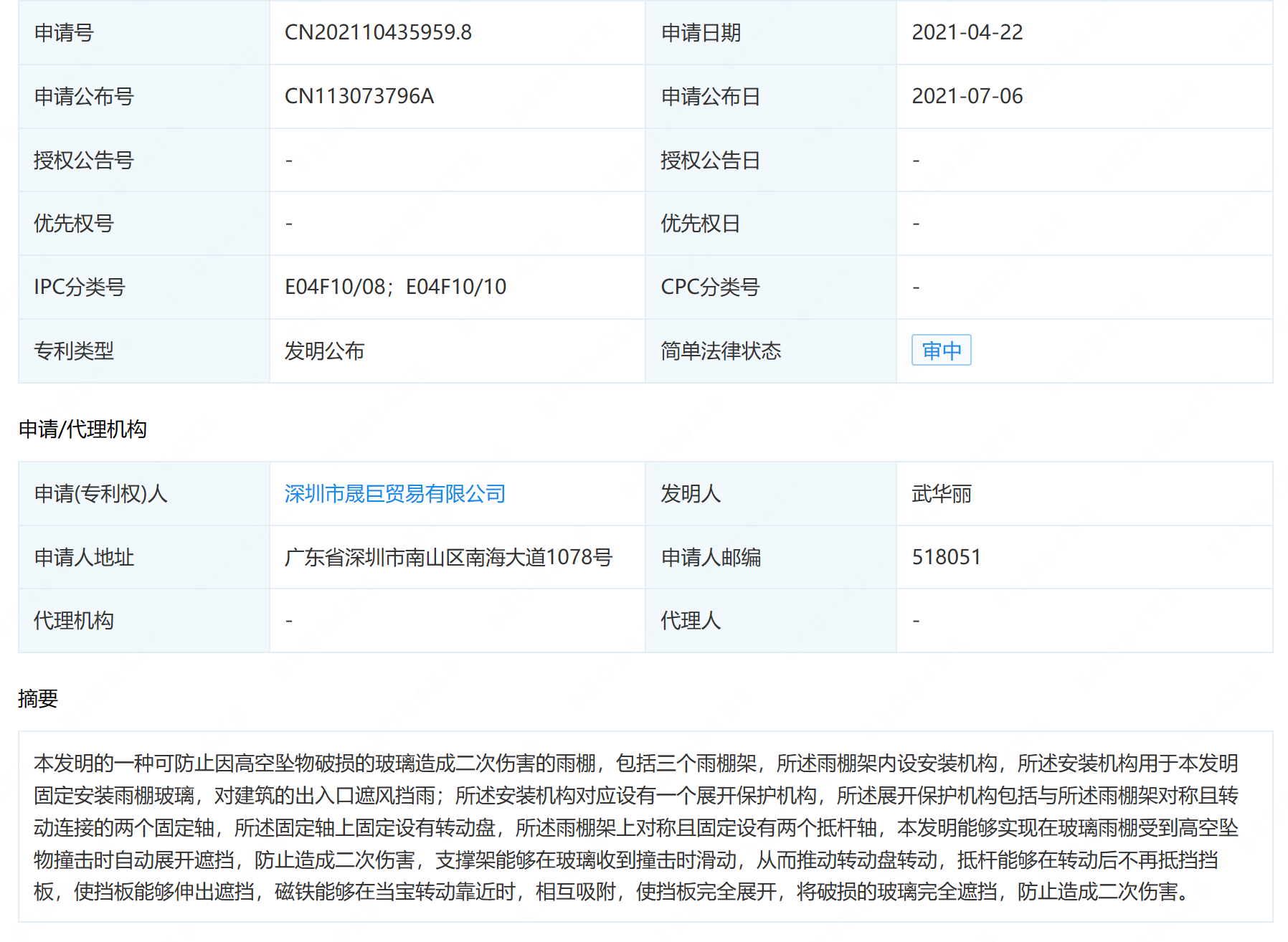Image resolution: width=1288 pixels, height=942 pixels.
Task: Open applicant link 深圳市晟巨贸易有限公司
Action: click(x=395, y=494)
